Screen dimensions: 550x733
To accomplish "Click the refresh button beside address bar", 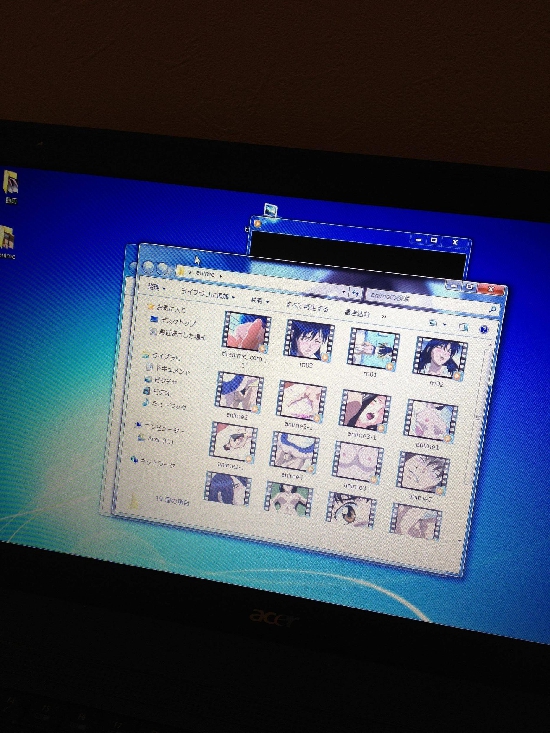I will click(355, 294).
